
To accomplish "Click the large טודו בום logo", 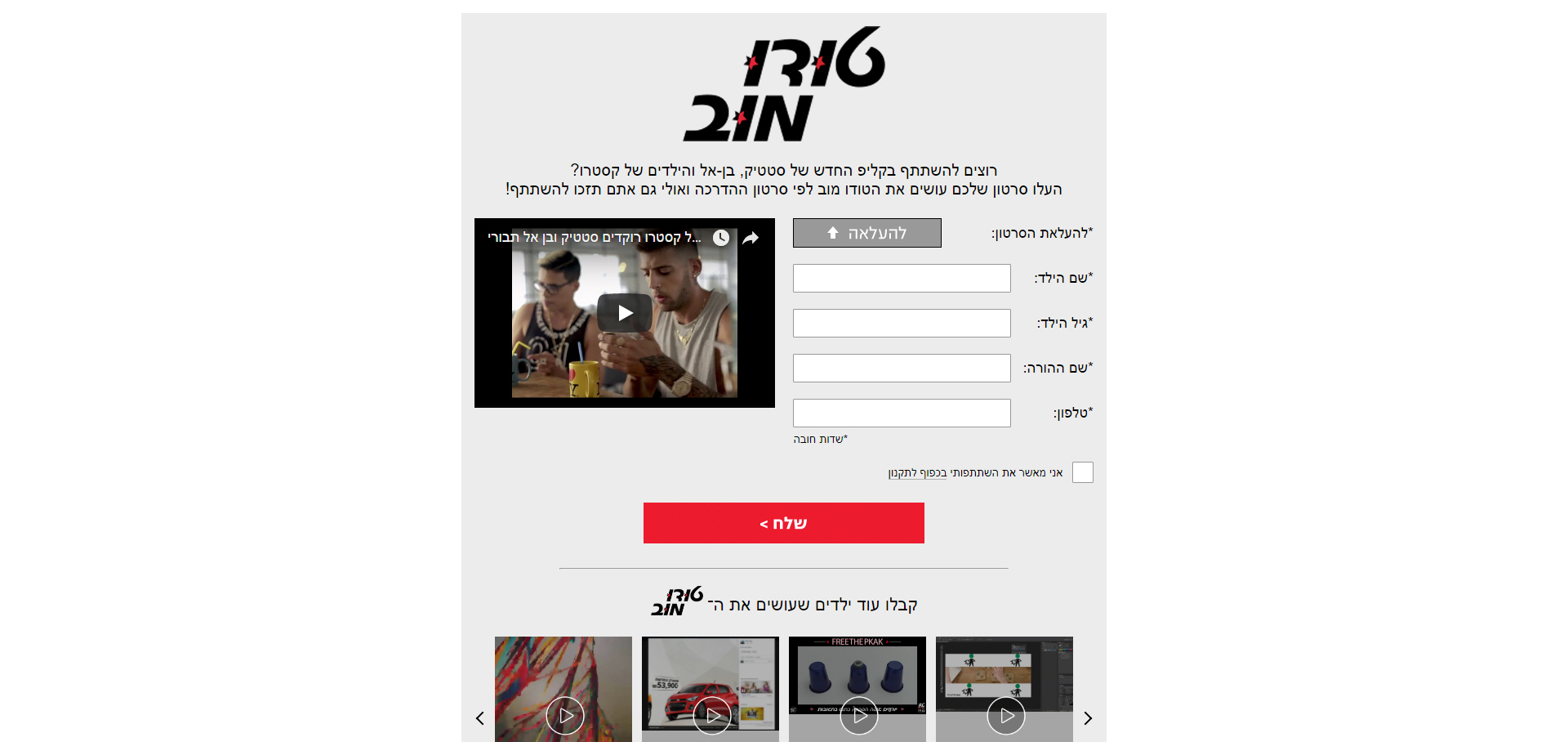I will [784, 84].
